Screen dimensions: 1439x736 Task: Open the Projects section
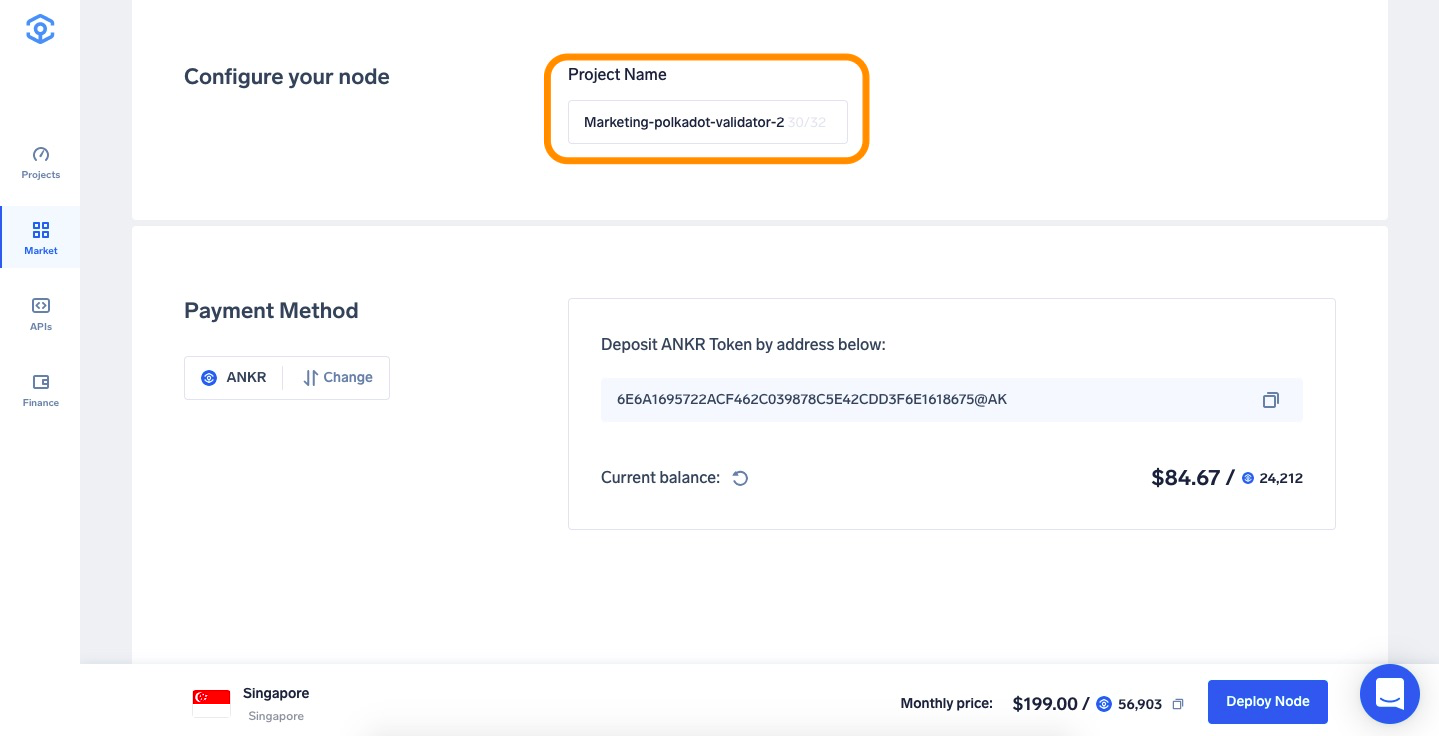(40, 162)
